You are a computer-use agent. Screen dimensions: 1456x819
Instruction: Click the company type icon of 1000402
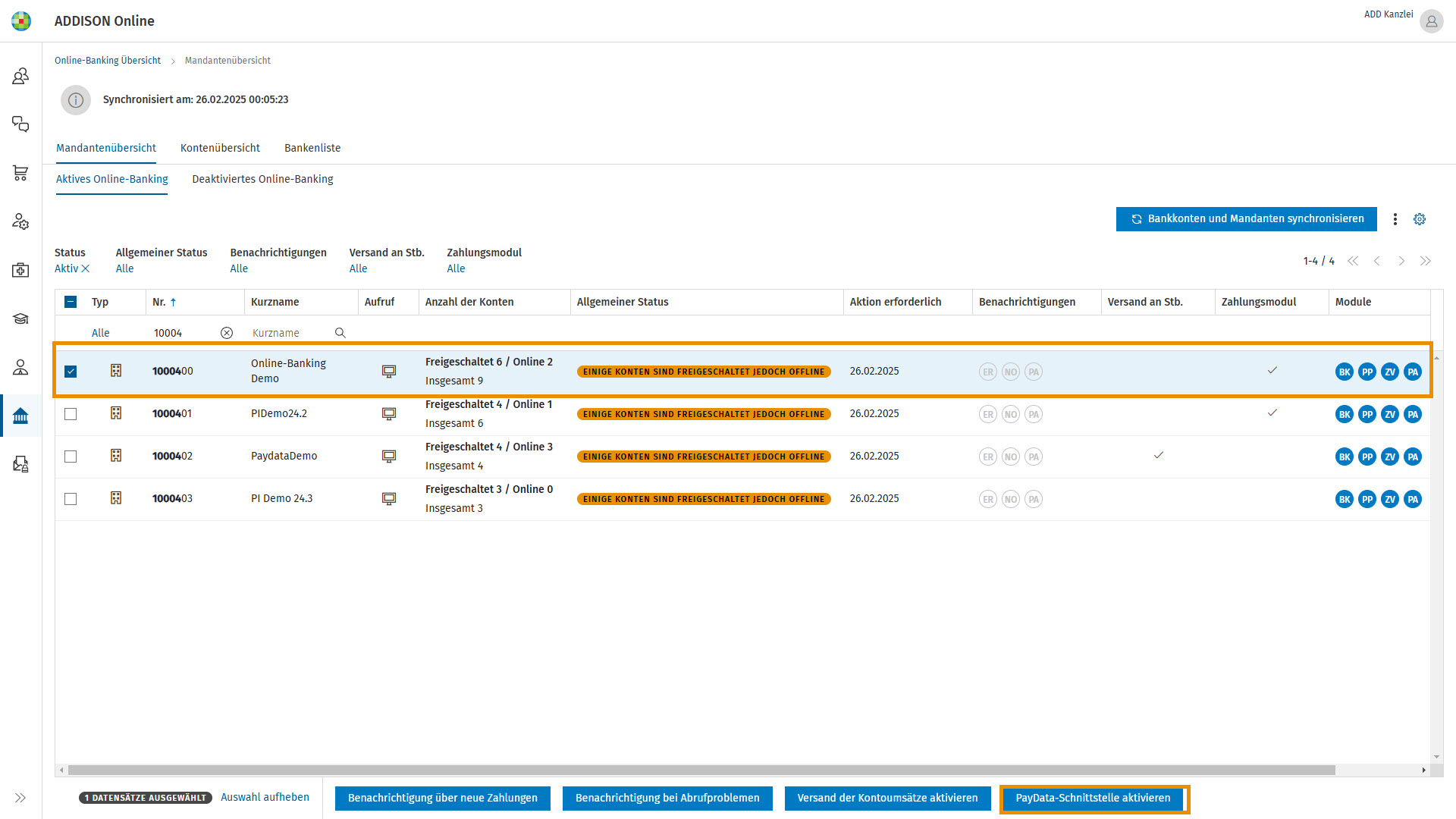[116, 456]
